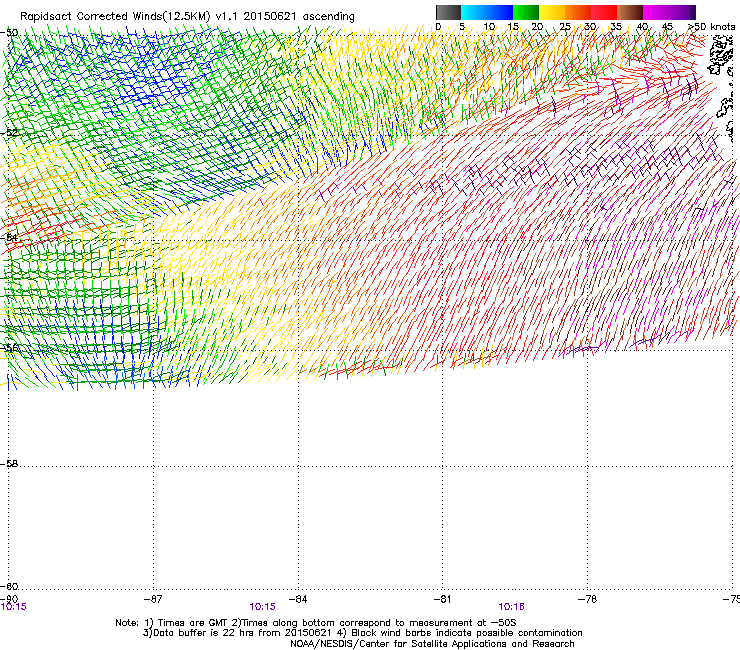This screenshot has height=650, width=740.
Task: Click the "Note: 1) Times are GMT" text
Action: coord(172,623)
